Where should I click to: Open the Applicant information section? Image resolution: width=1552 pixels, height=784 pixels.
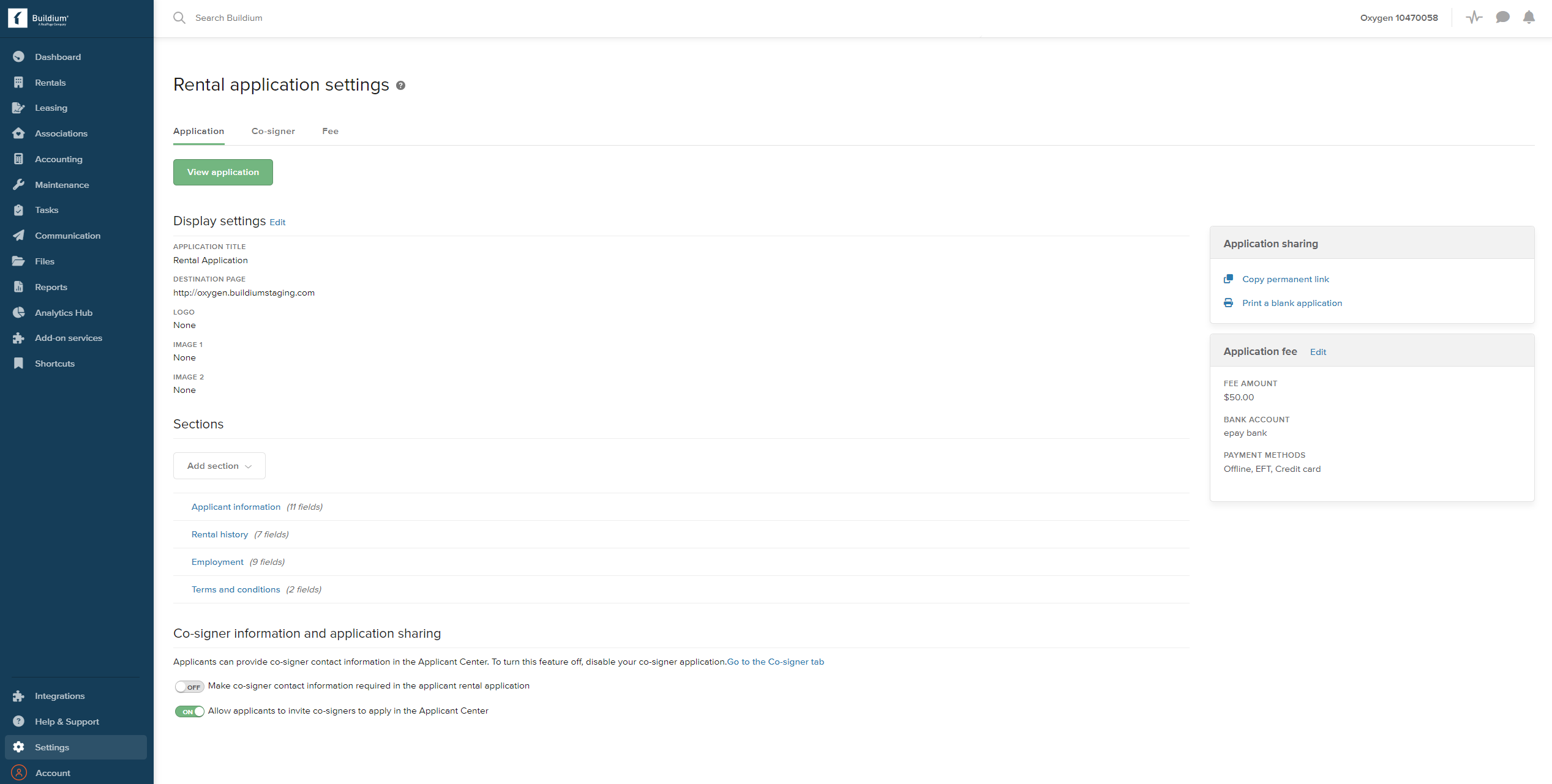[236, 507]
